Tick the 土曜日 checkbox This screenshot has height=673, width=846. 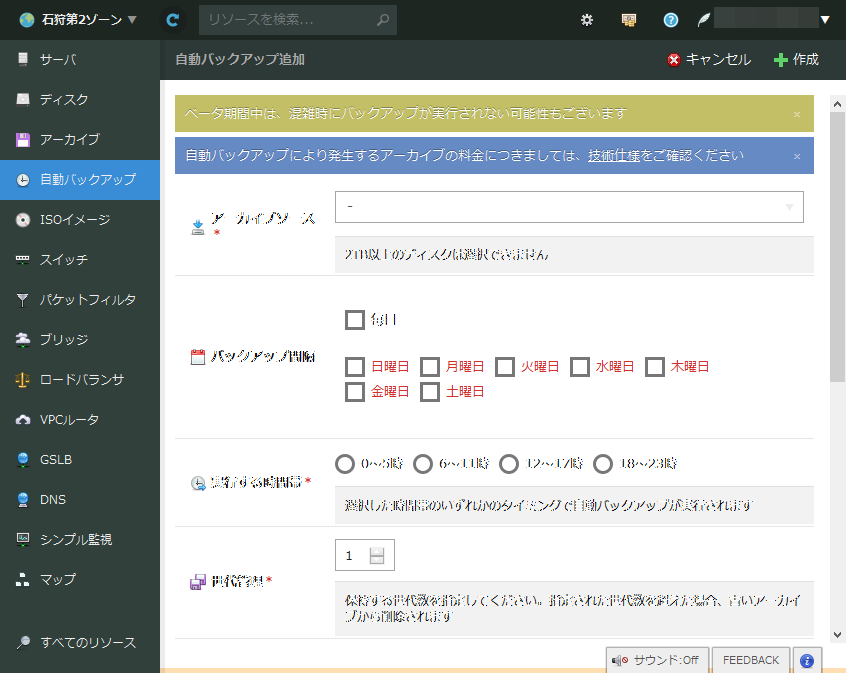pos(430,392)
